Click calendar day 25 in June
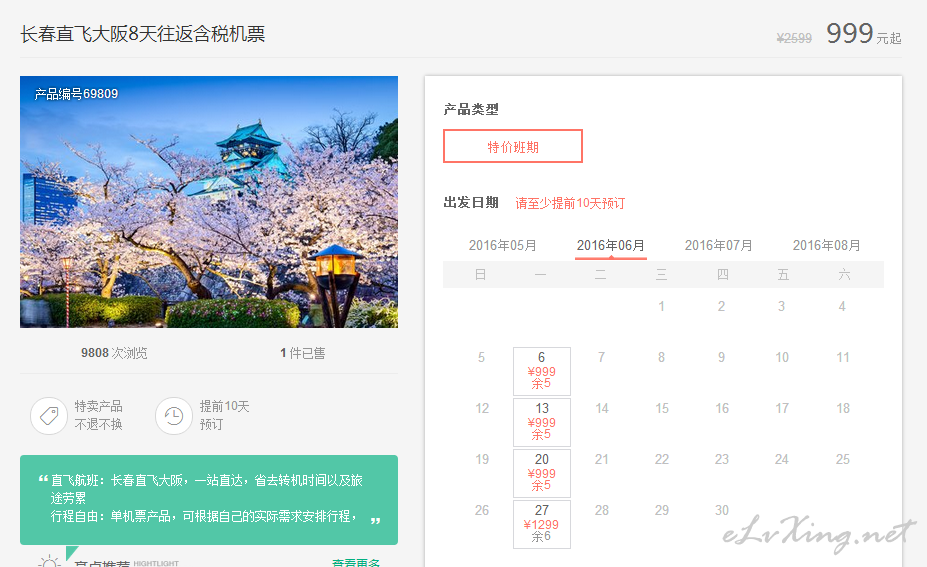The image size is (927, 567). [x=843, y=459]
